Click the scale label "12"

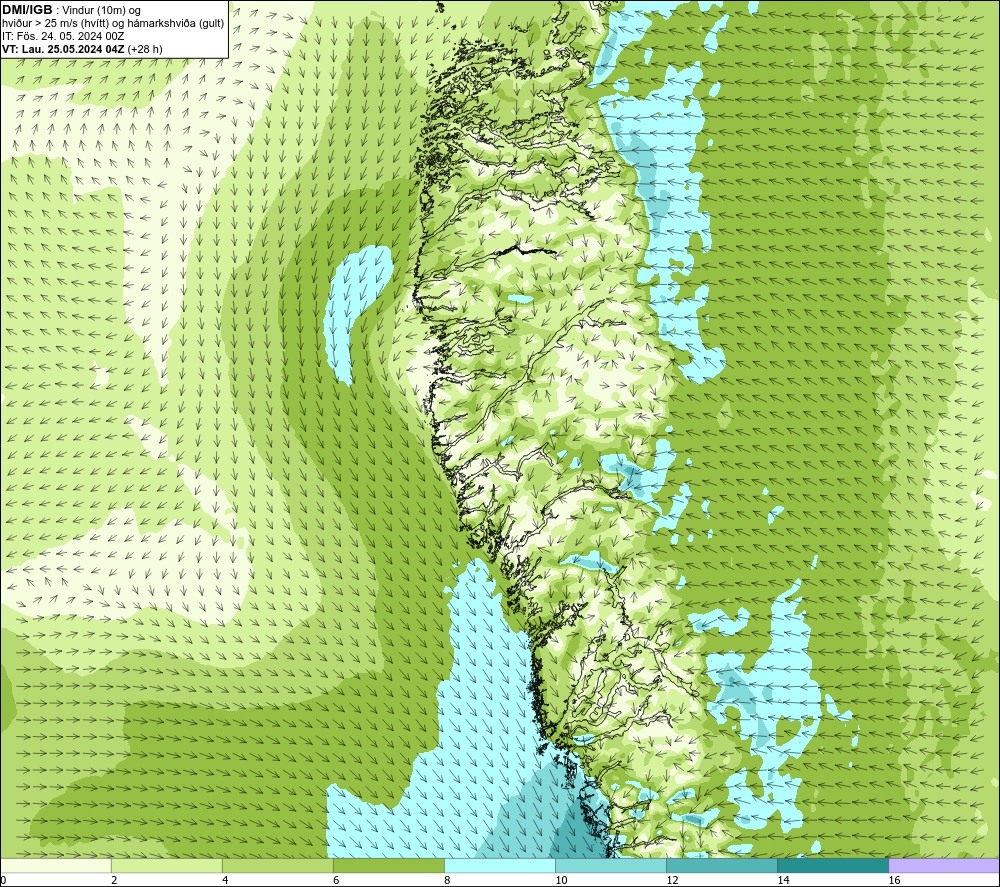click(672, 880)
